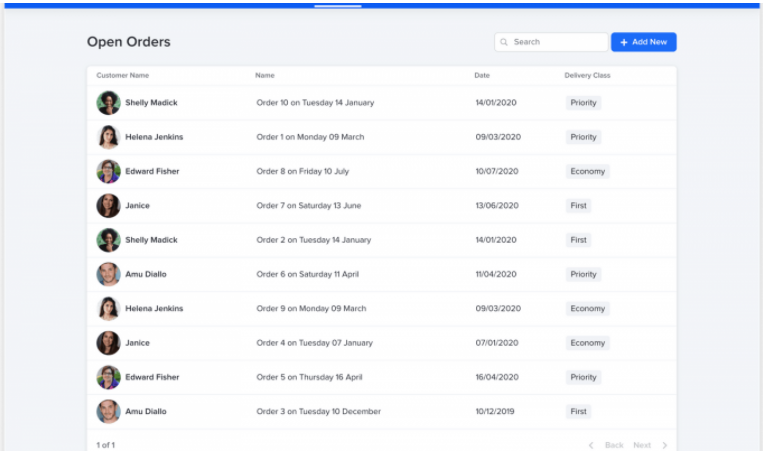Select 'Order 8 on Friday 10 July'
The image size is (763, 457).
tap(303, 171)
